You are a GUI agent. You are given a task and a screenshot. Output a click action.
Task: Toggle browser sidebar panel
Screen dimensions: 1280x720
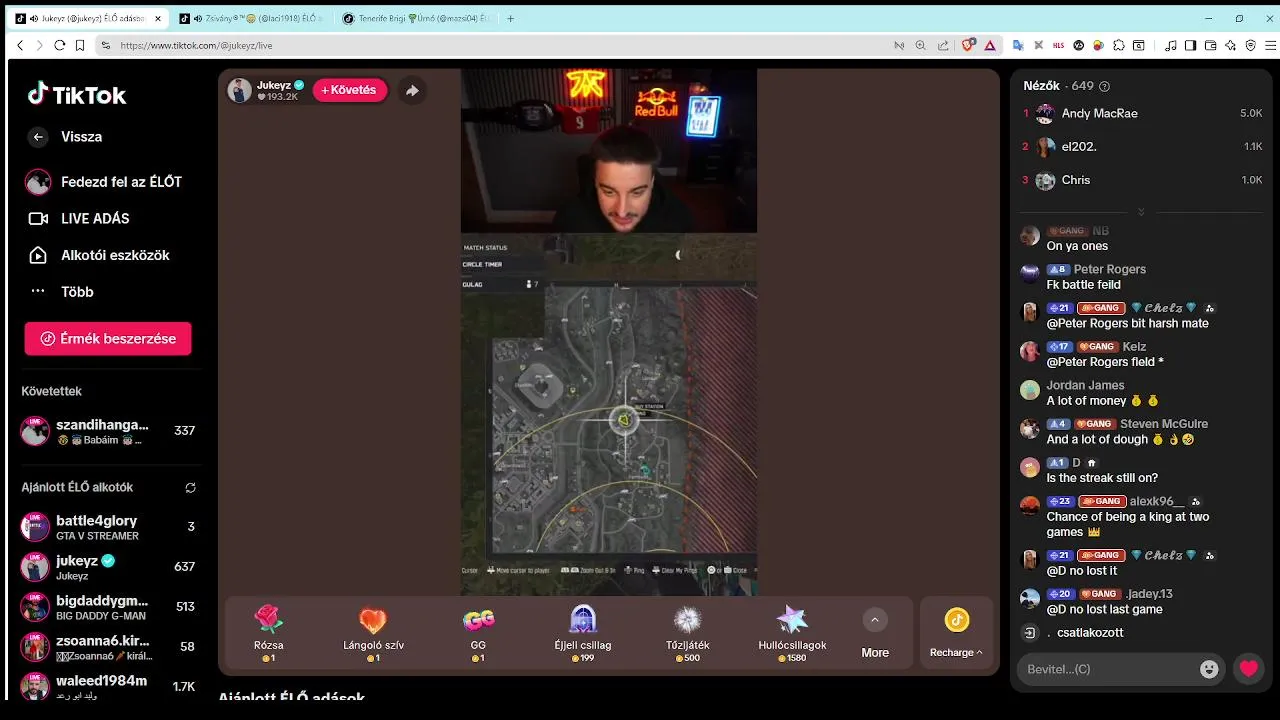tap(1190, 45)
